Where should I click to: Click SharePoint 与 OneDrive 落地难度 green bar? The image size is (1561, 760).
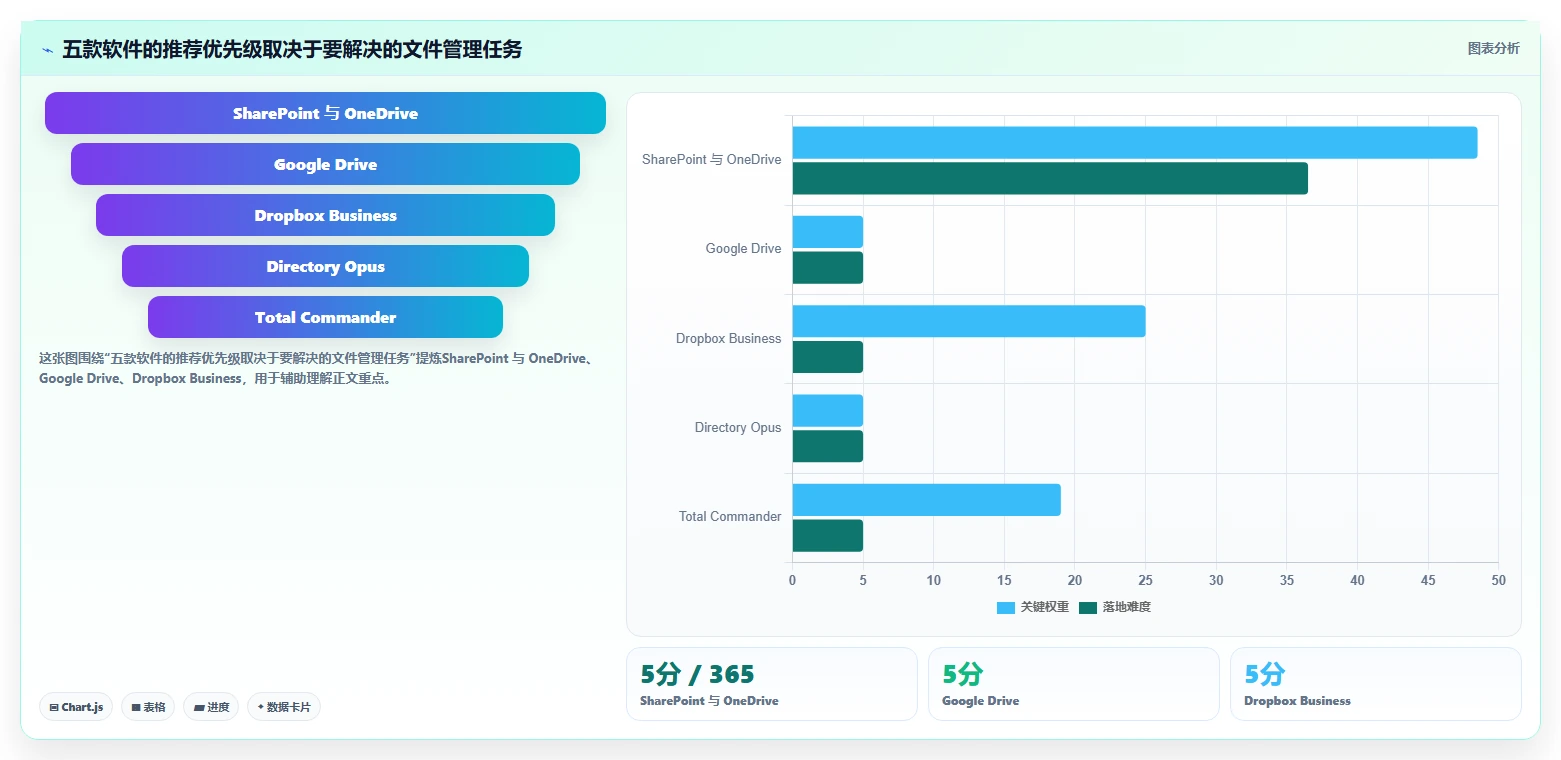(x=1050, y=178)
